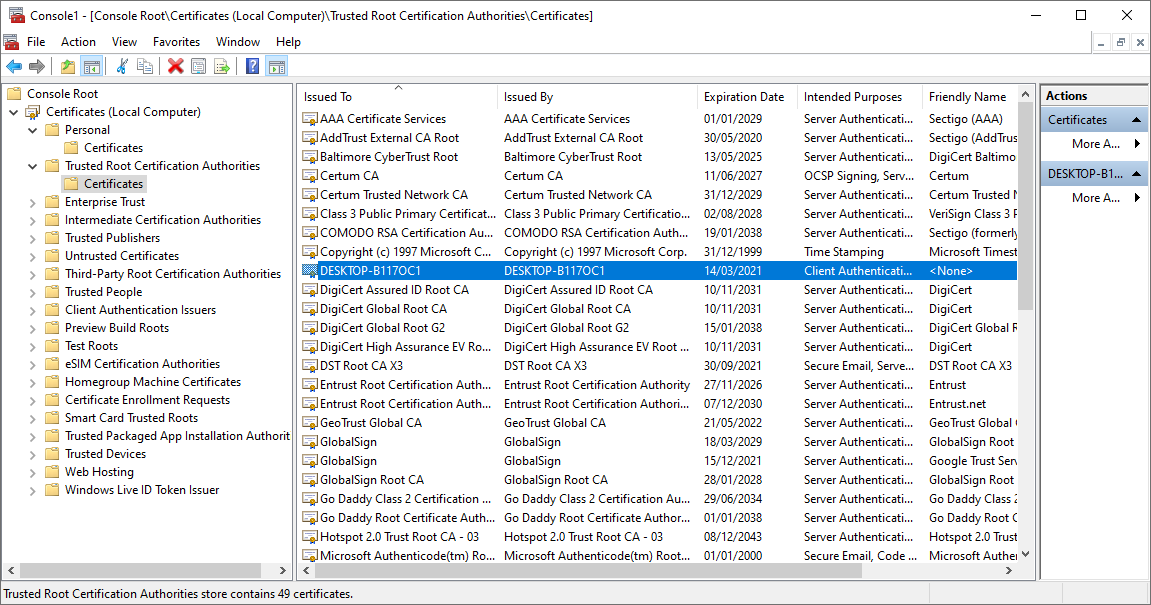Viewport: 1151px width, 605px height.
Task: Open Help with the question mark icon
Action: [x=253, y=67]
